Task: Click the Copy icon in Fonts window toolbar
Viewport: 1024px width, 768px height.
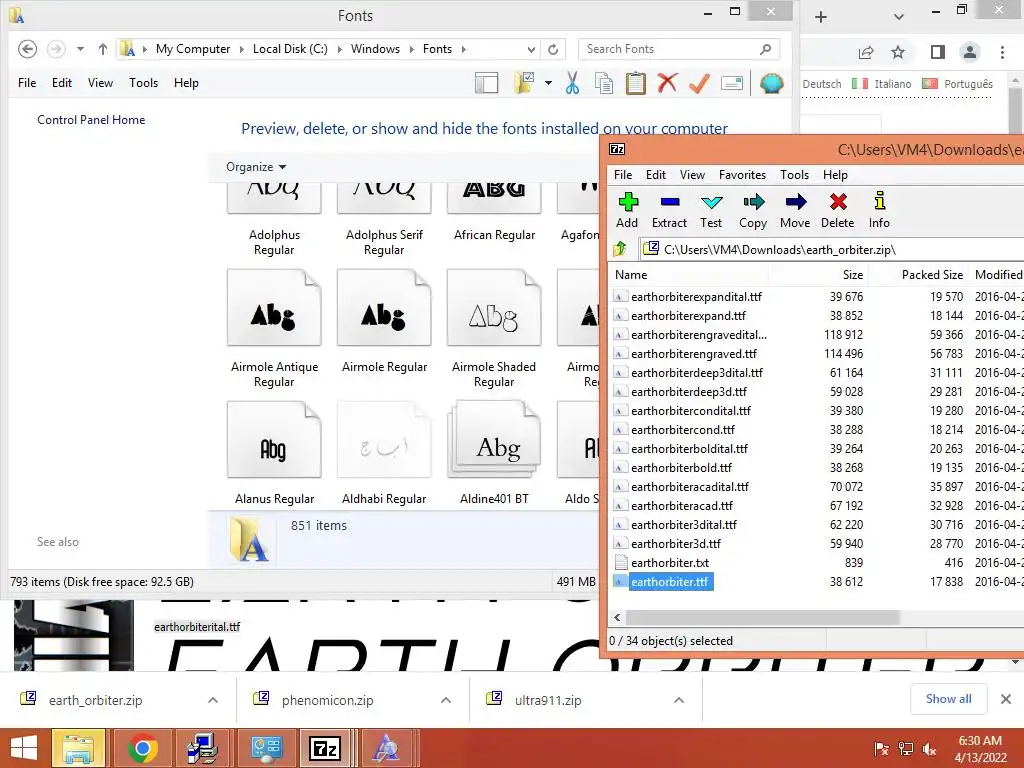Action: (x=604, y=84)
